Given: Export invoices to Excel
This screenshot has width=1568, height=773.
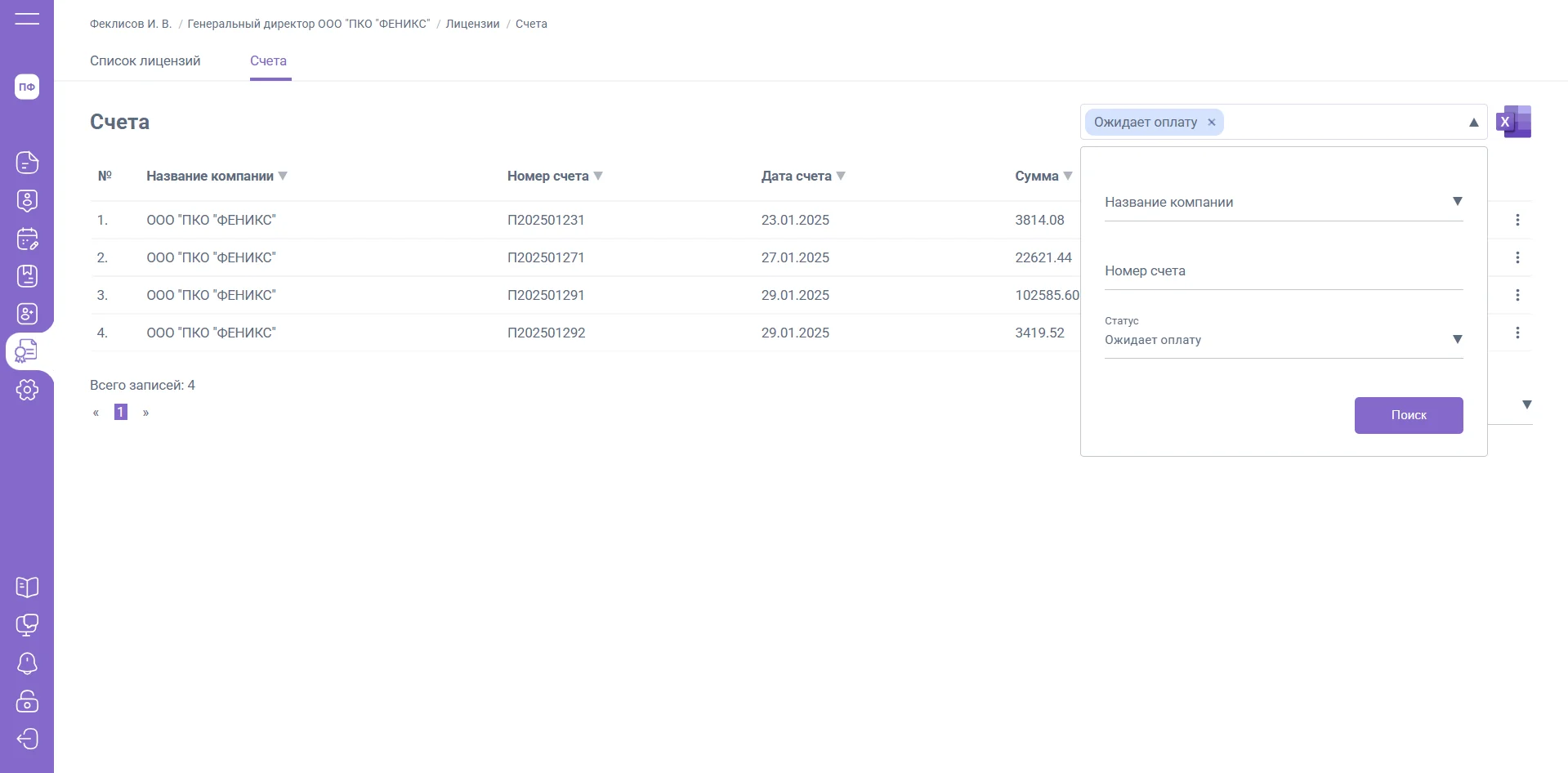Looking at the screenshot, I should coord(1513,122).
